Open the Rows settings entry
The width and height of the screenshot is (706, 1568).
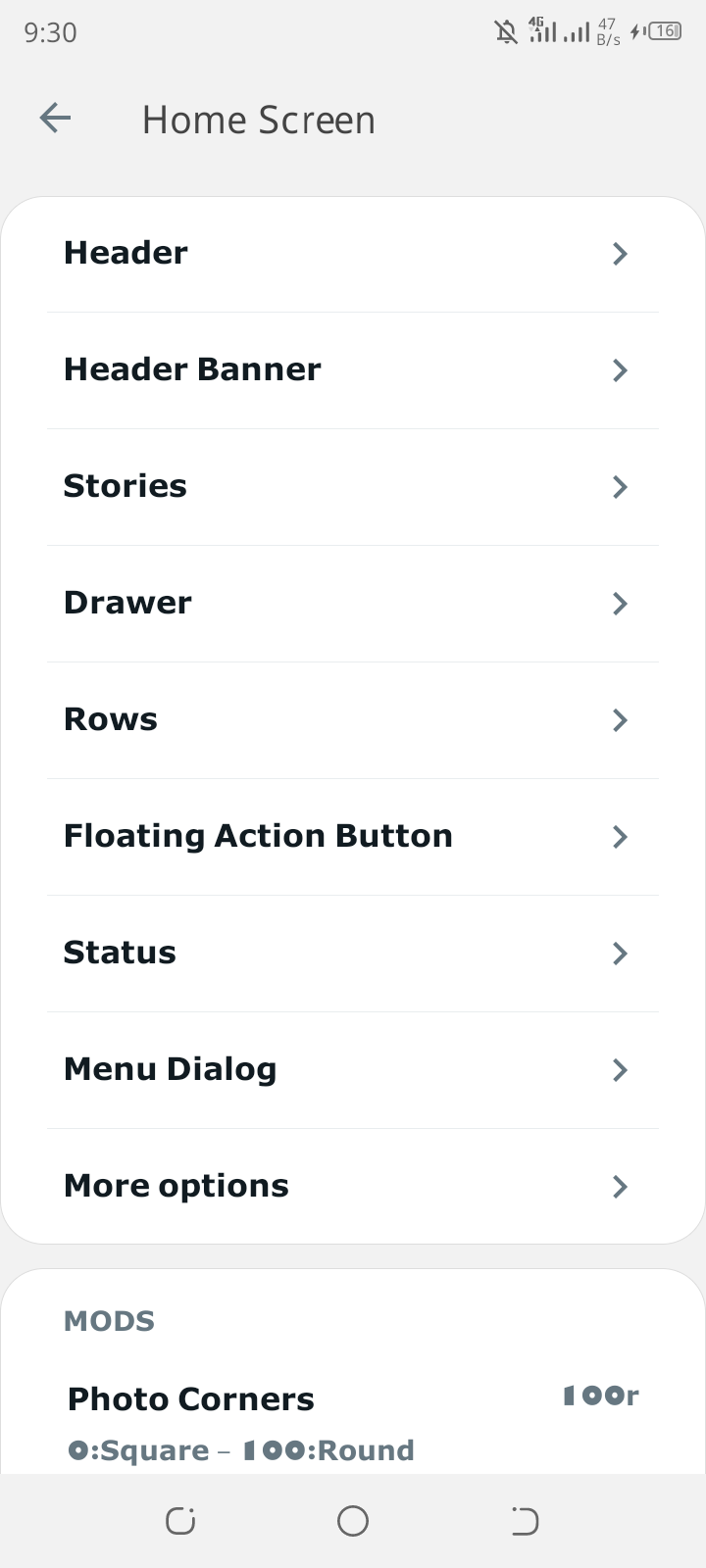(111, 719)
